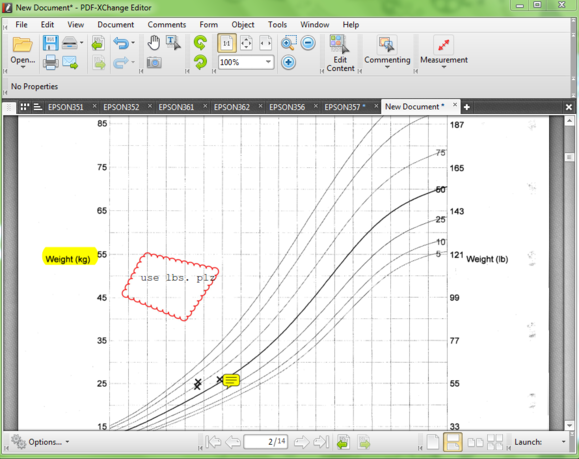
Task: Open the Window menu
Action: pyautogui.click(x=315, y=25)
